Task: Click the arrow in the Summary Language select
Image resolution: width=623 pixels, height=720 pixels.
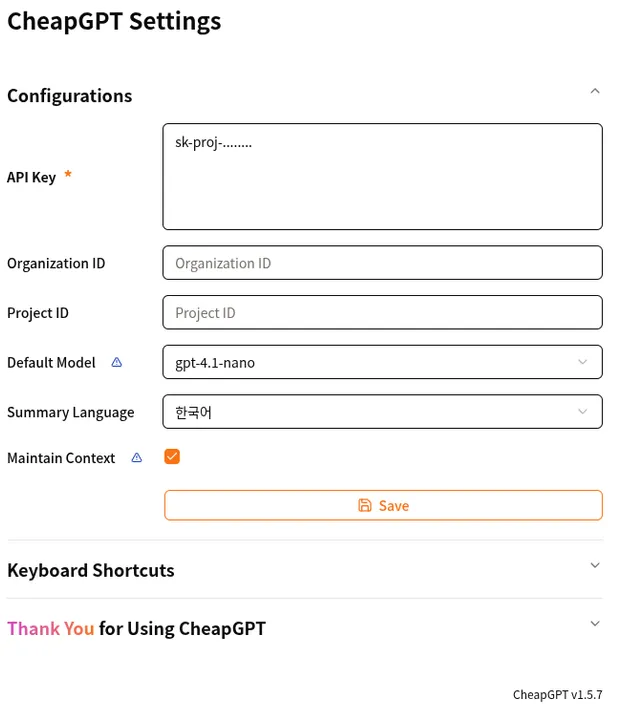Action: [583, 411]
